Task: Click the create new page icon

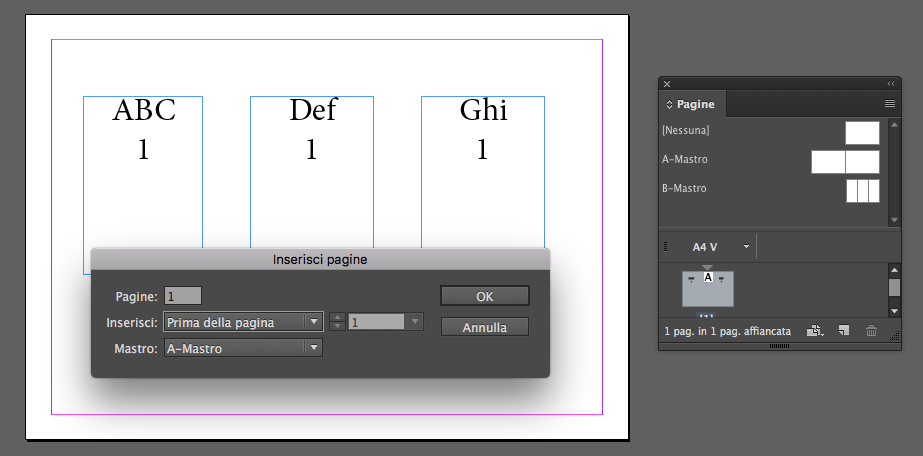Action: pos(844,331)
